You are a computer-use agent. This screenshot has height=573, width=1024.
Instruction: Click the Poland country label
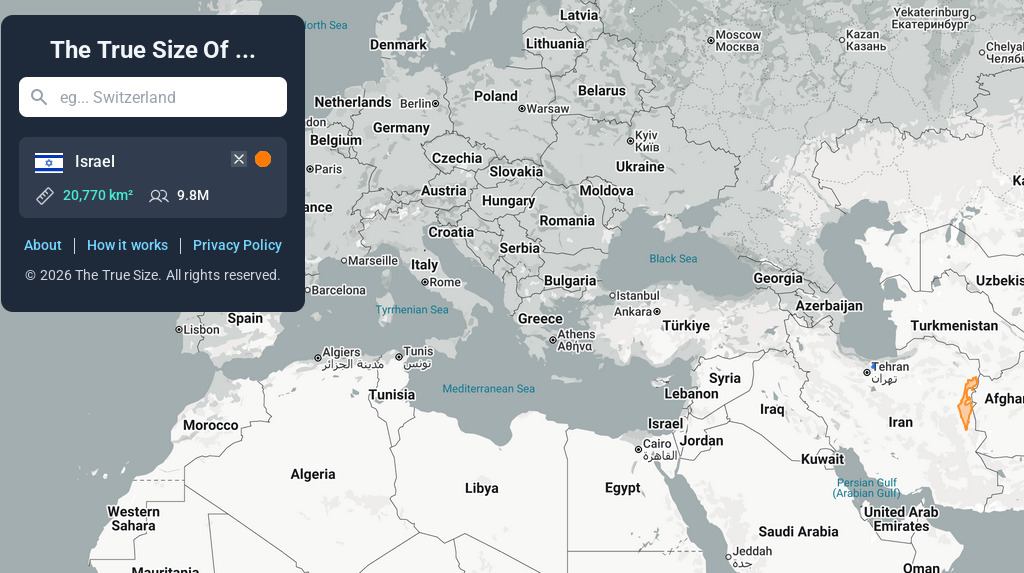pos(496,96)
